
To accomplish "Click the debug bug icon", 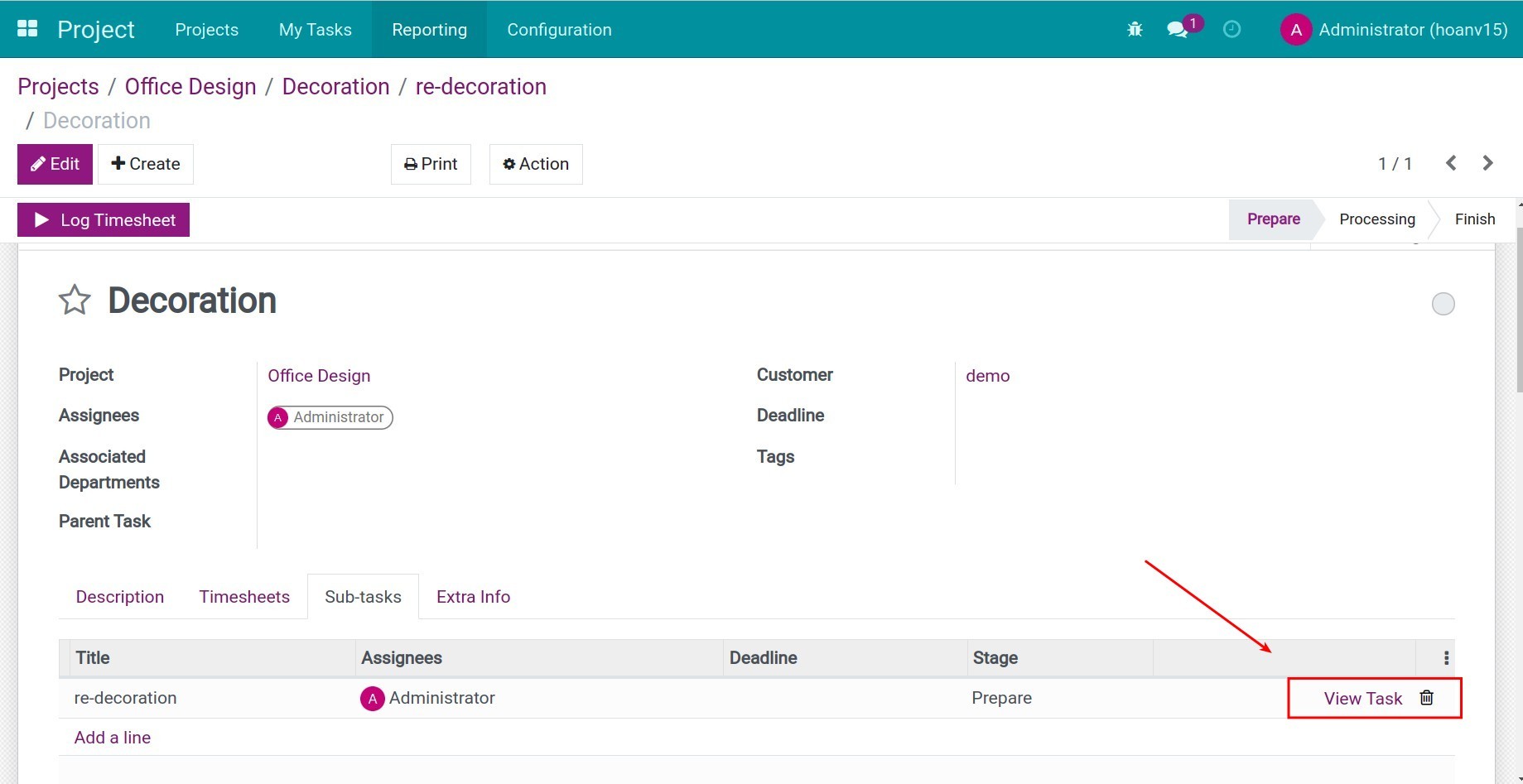I will (1135, 30).
